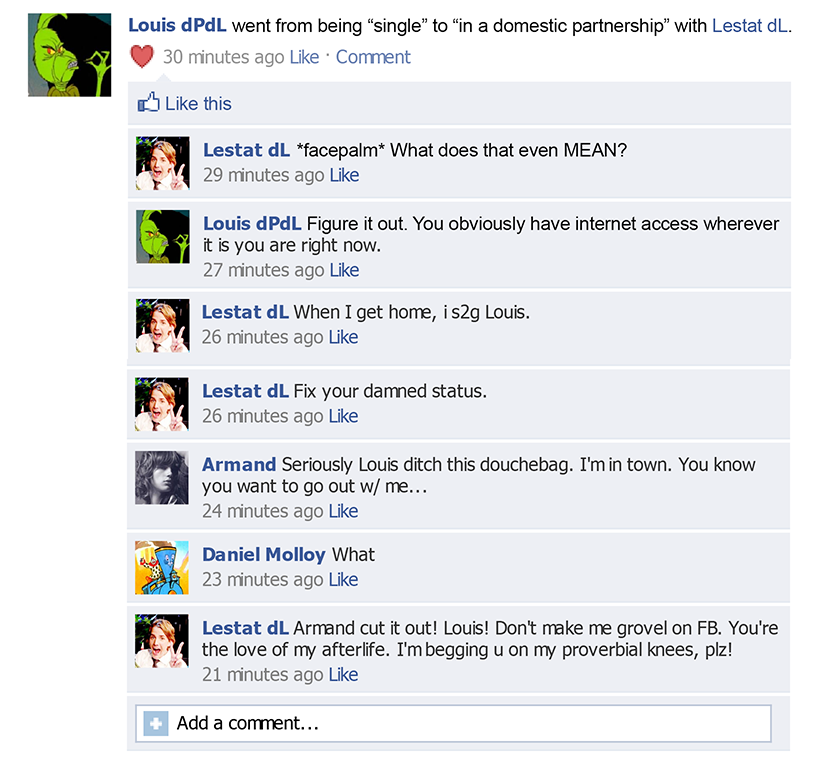Viewport: 816px width, 765px height.
Task: Open Daniel Molloy's name link
Action: [x=263, y=554]
